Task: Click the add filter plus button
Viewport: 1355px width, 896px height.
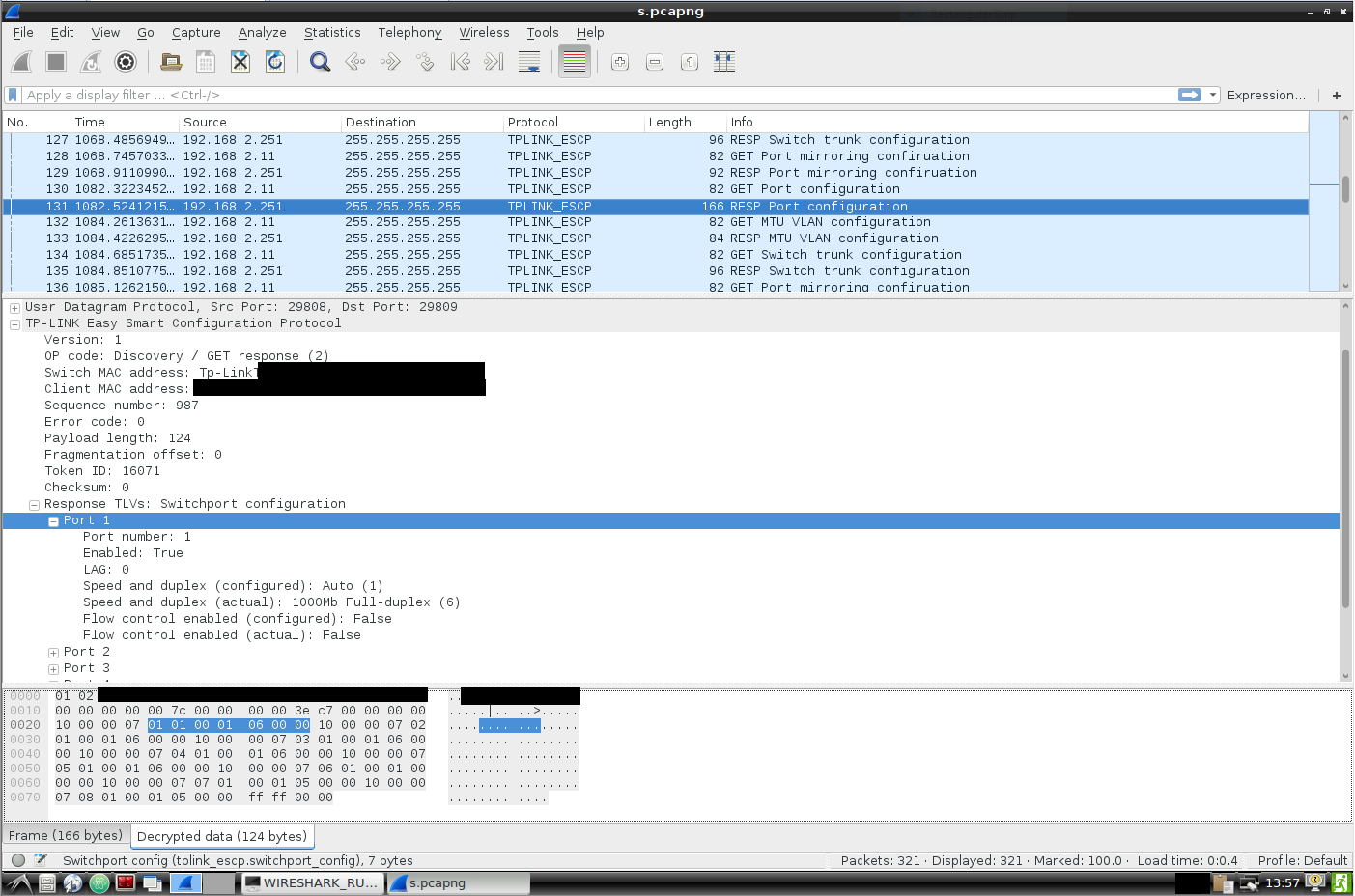Action: coord(1336,95)
